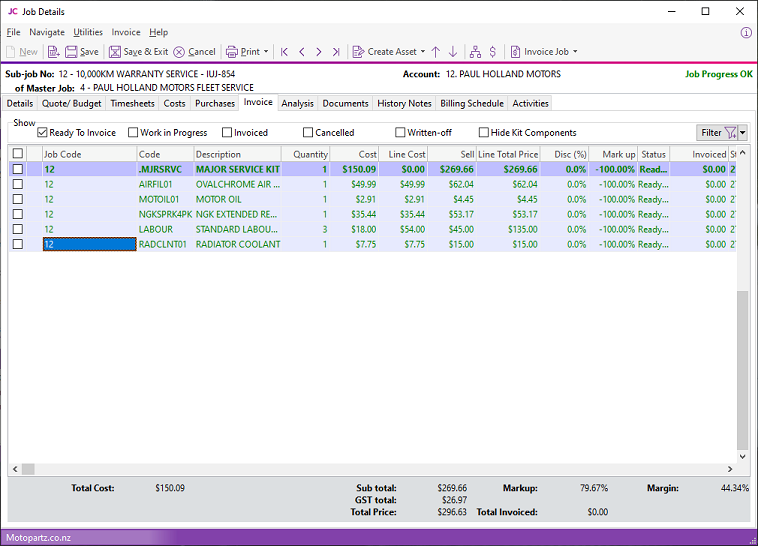Image resolution: width=758 pixels, height=546 pixels.
Task: Expand the Print dropdown arrow
Action: [x=266, y=52]
